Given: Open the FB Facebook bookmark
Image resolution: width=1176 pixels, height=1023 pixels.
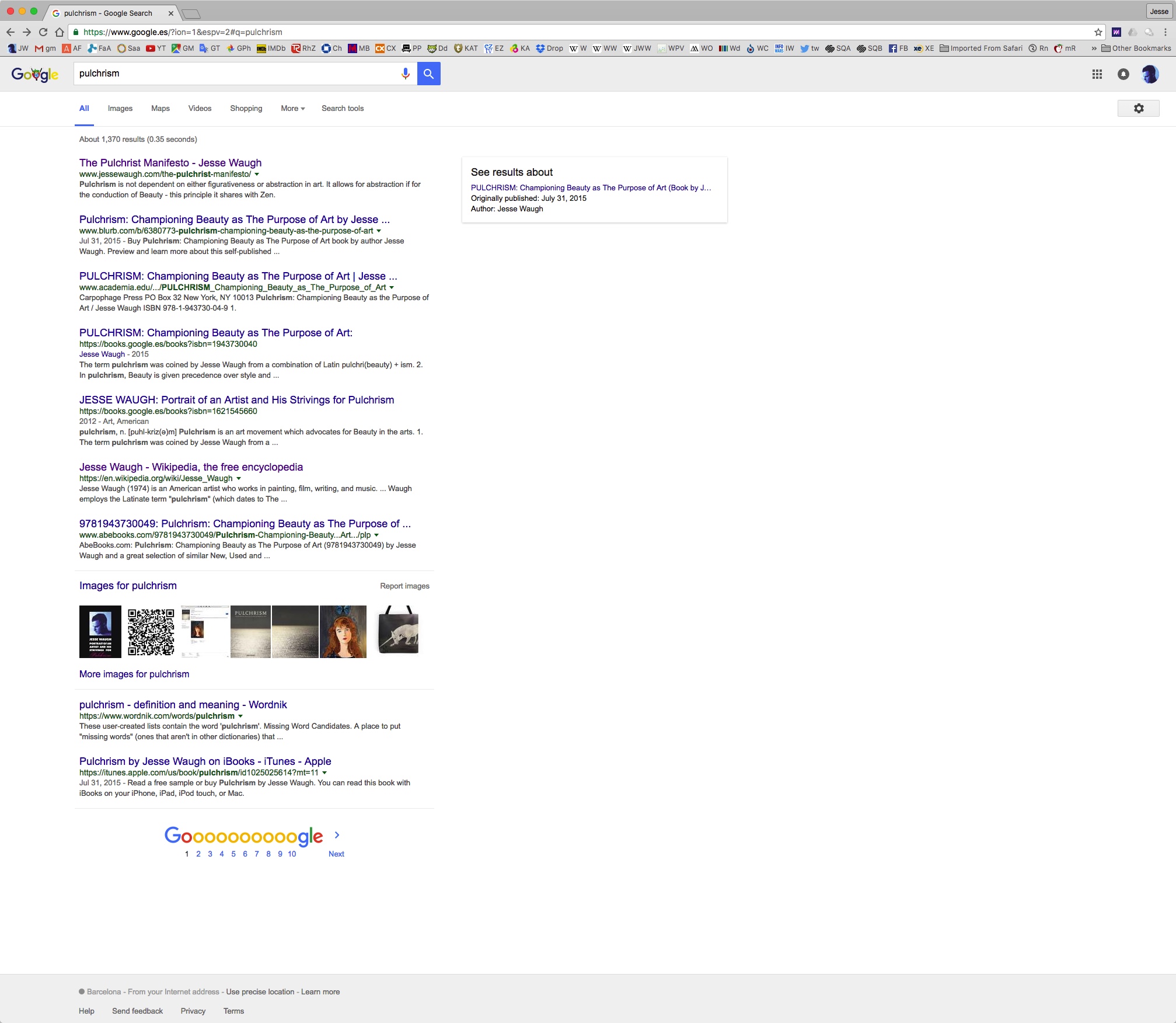Looking at the screenshot, I should 898,48.
